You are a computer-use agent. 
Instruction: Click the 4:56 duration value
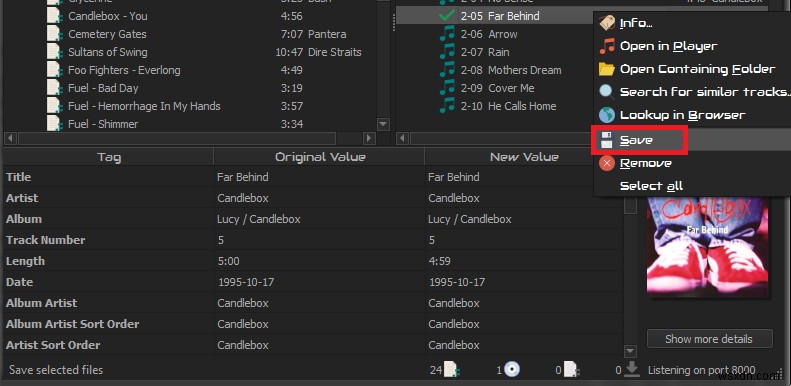pos(292,16)
